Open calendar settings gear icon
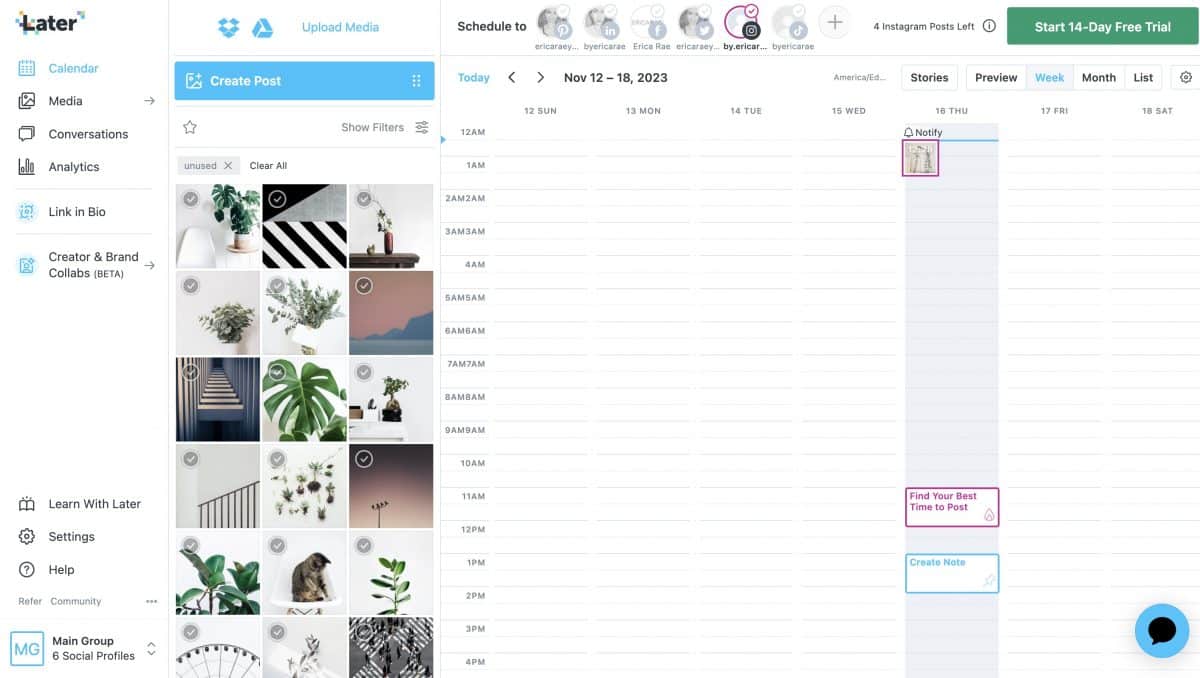 pyautogui.click(x=1186, y=77)
